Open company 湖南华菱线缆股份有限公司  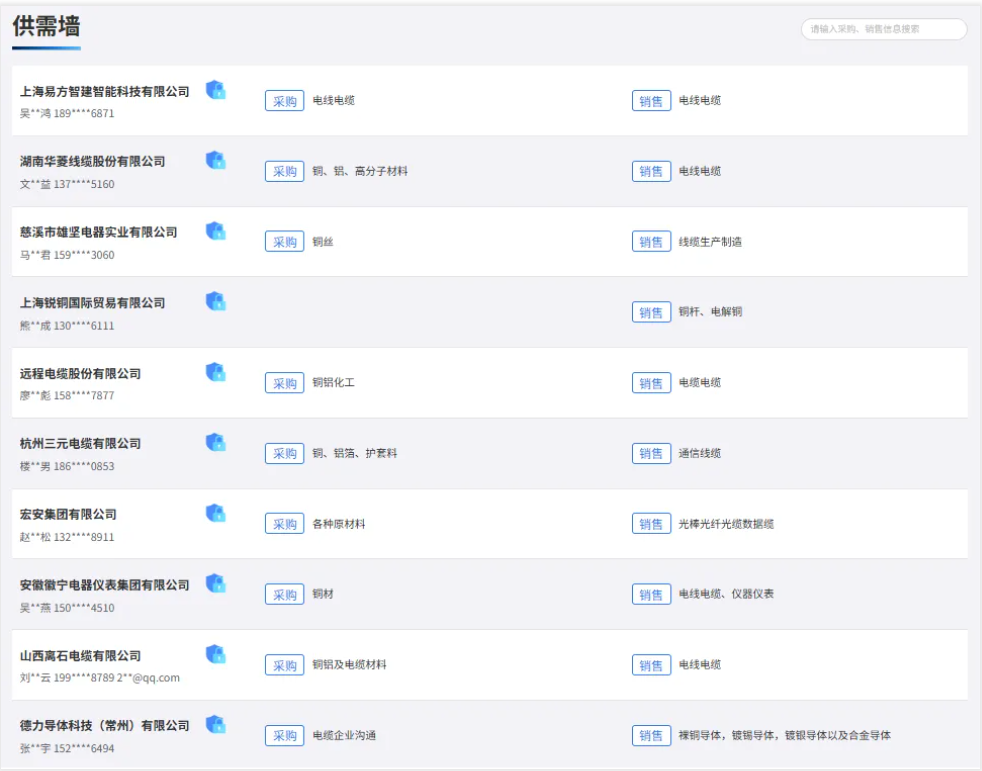pos(93,162)
